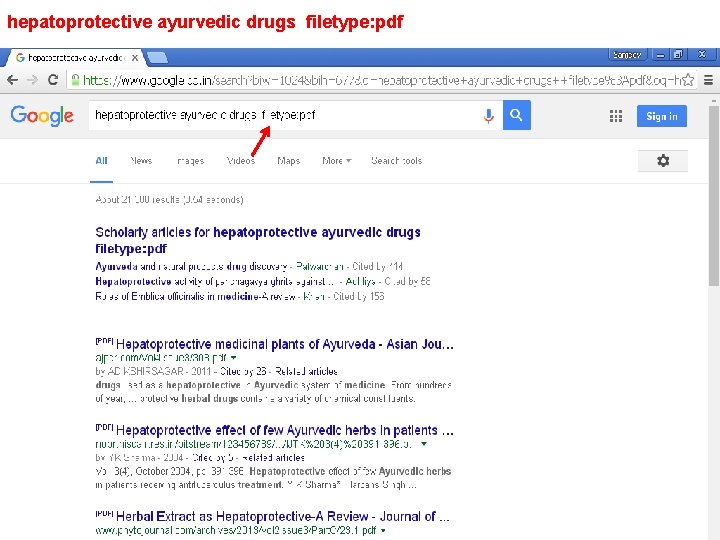Switch to the Maps tab
720x540 pixels.
(x=288, y=161)
